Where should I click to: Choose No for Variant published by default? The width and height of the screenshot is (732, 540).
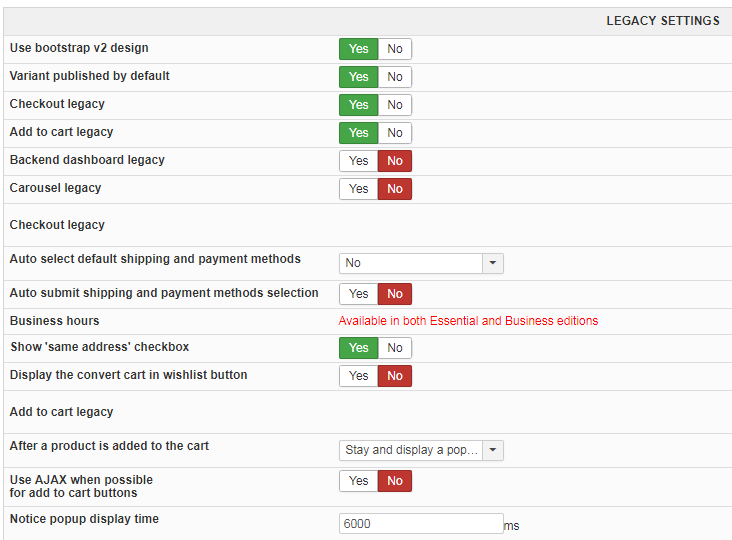tap(395, 77)
